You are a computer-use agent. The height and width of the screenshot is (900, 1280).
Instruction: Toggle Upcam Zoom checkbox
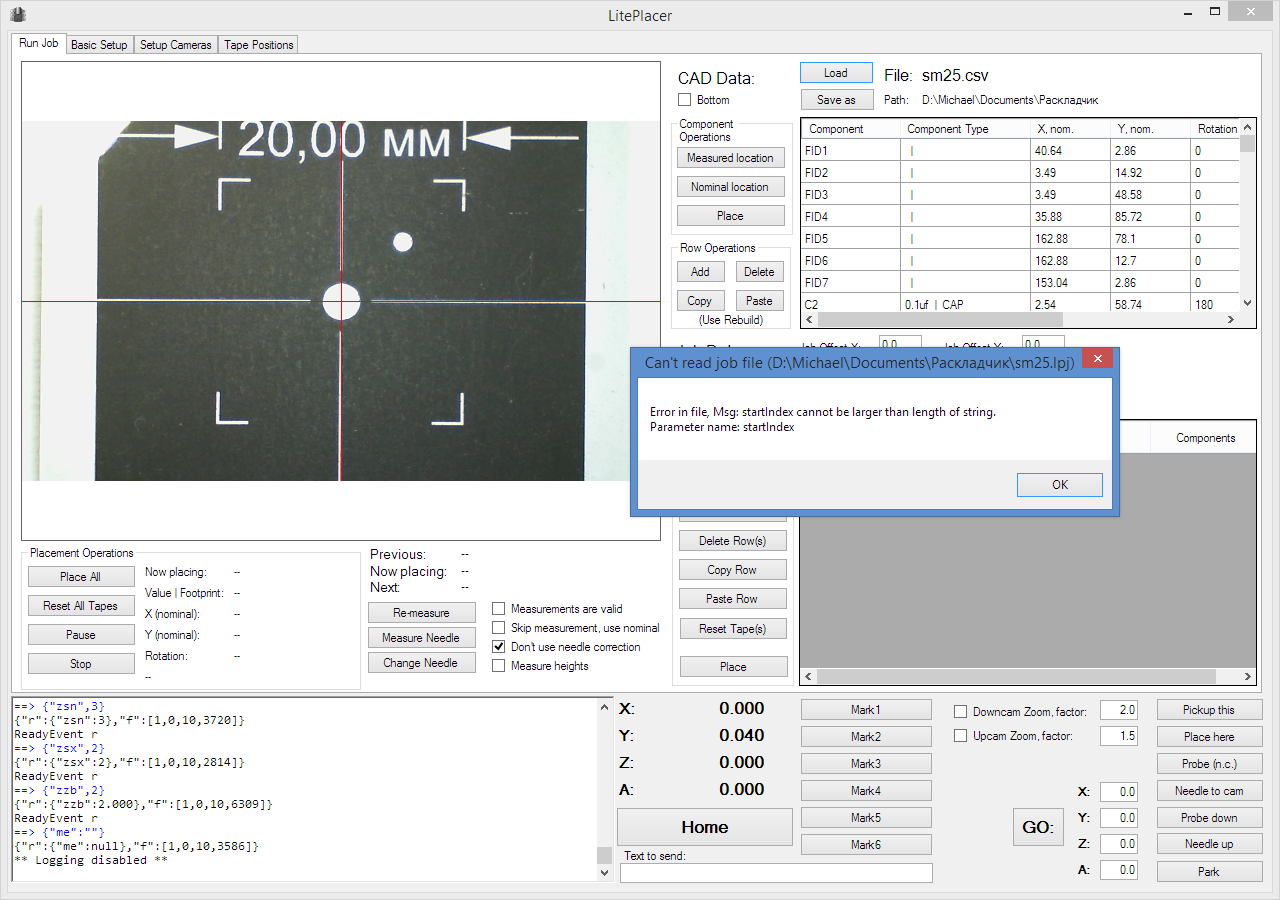point(961,736)
